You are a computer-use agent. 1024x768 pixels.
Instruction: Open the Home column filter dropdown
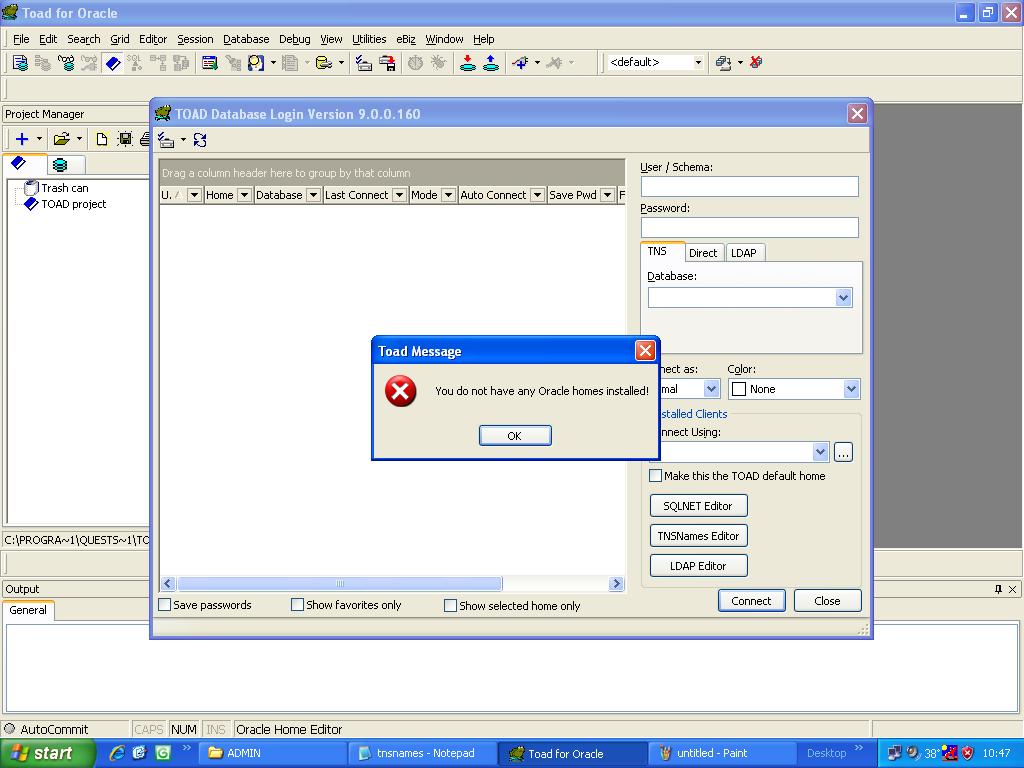coord(244,195)
